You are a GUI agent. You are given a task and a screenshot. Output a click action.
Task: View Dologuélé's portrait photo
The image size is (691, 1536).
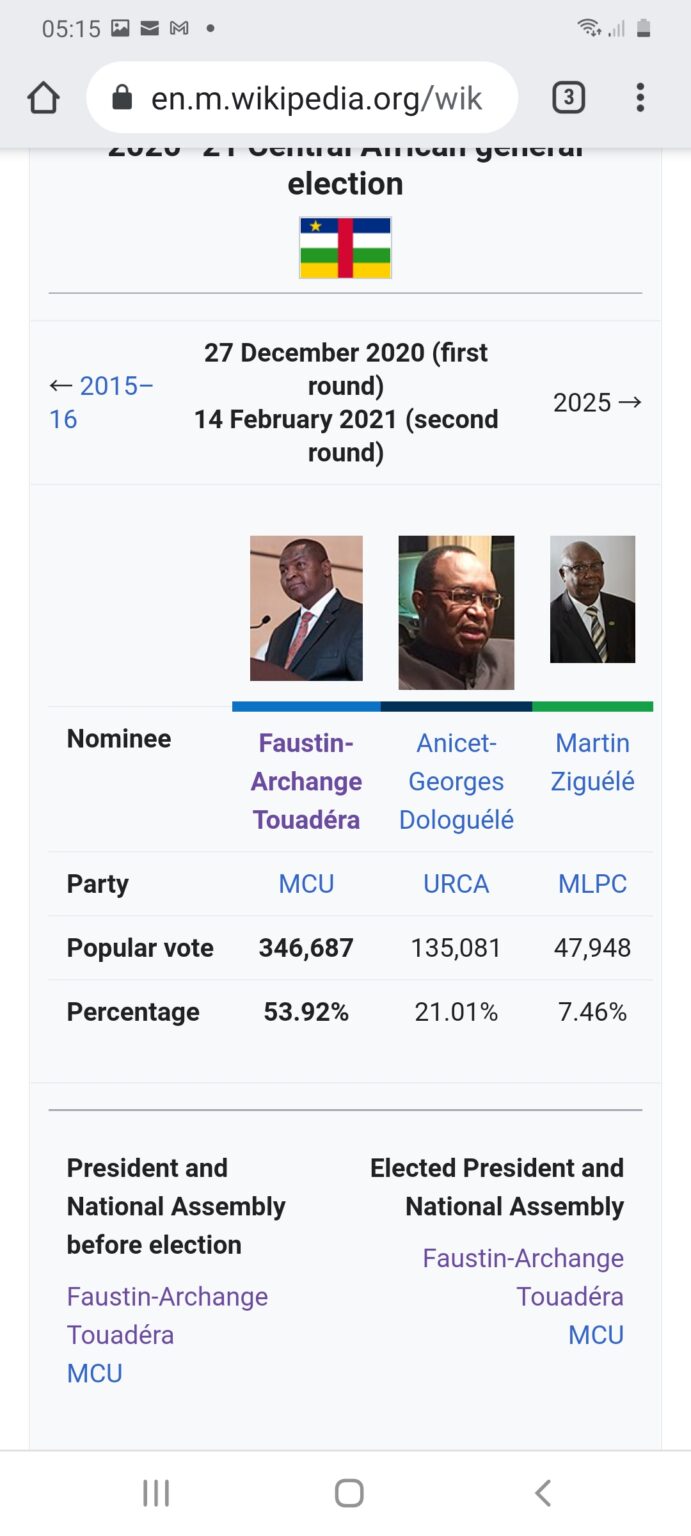pyautogui.click(x=456, y=612)
